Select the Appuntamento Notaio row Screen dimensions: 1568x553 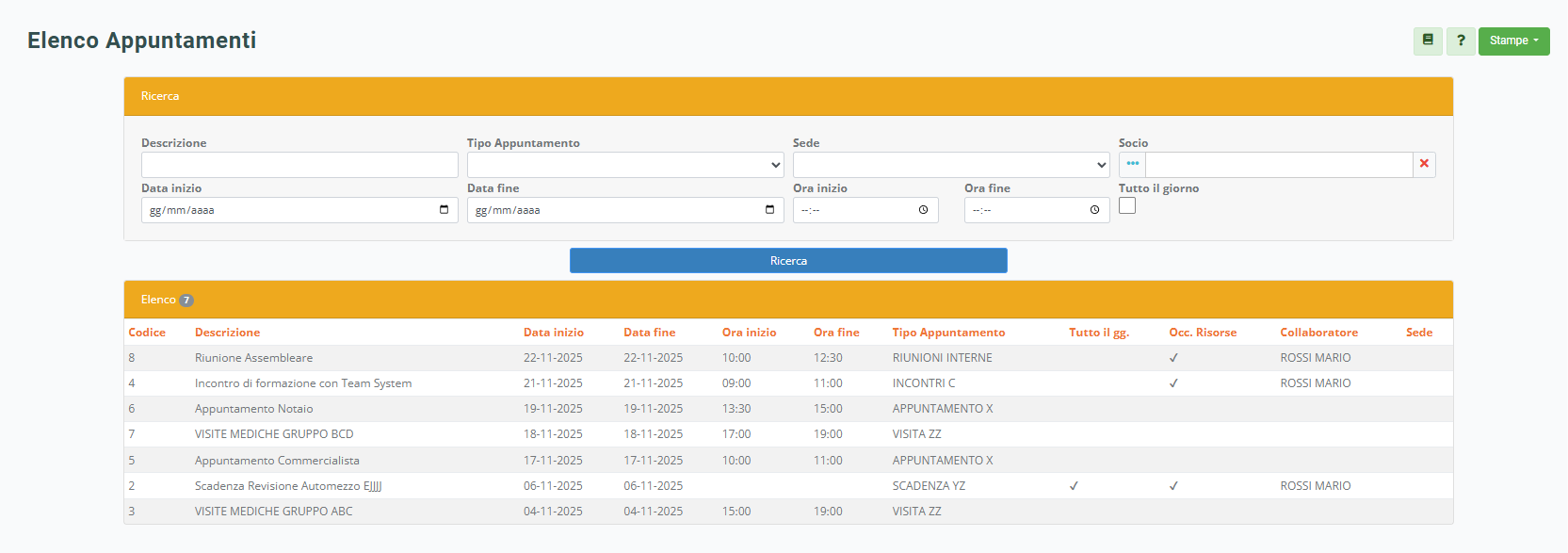253,409
